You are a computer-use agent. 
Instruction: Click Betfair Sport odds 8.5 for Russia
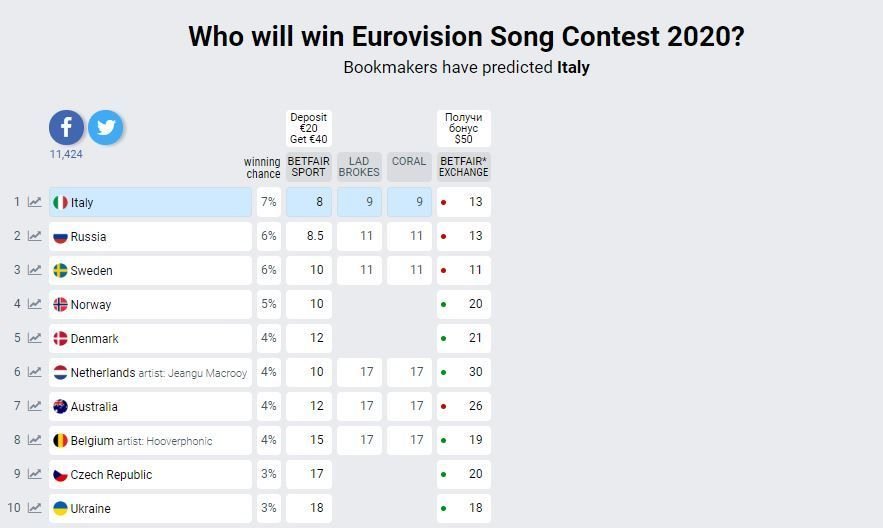click(x=309, y=236)
